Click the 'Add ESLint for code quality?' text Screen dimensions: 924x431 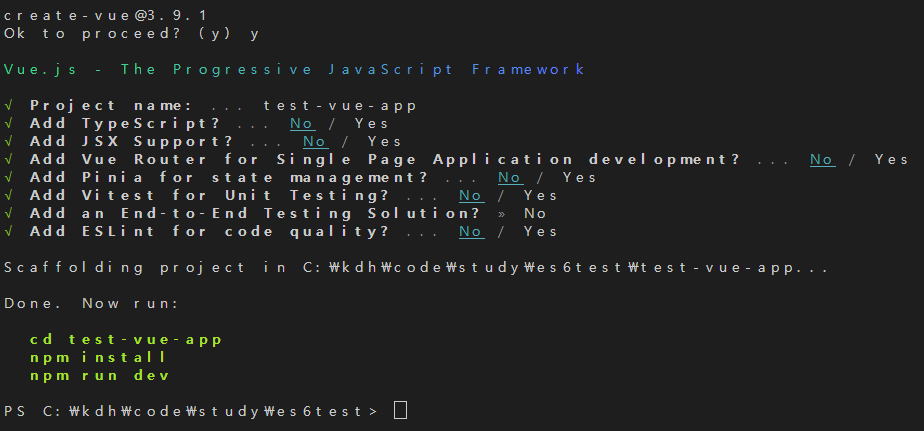pyautogui.click(x=209, y=232)
